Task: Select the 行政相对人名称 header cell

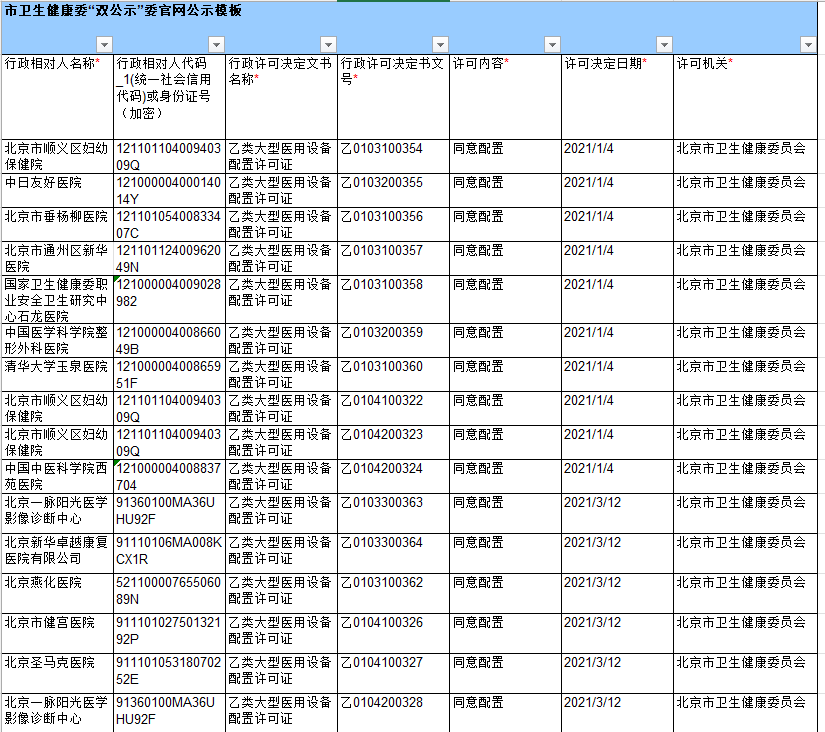Action: point(57,97)
